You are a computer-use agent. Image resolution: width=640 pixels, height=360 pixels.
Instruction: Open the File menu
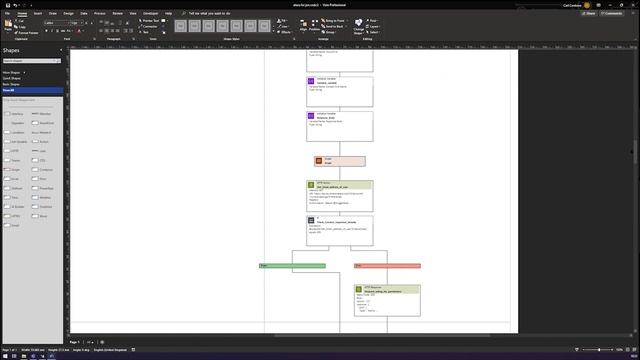pyautogui.click(x=7, y=13)
